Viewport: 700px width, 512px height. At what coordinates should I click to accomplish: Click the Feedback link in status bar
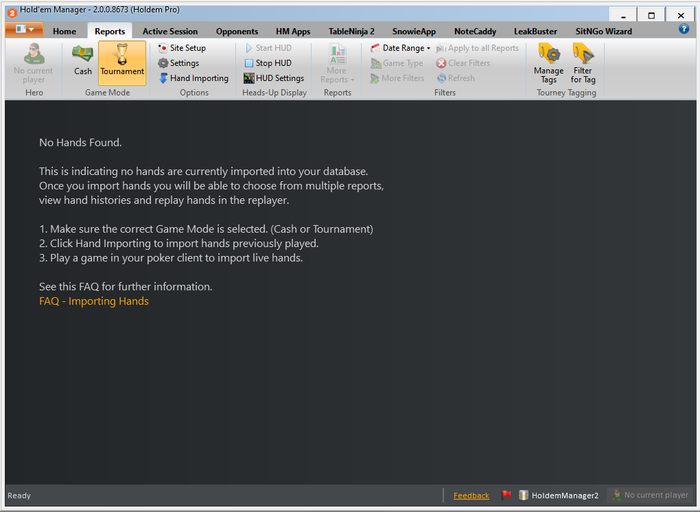pyautogui.click(x=471, y=495)
